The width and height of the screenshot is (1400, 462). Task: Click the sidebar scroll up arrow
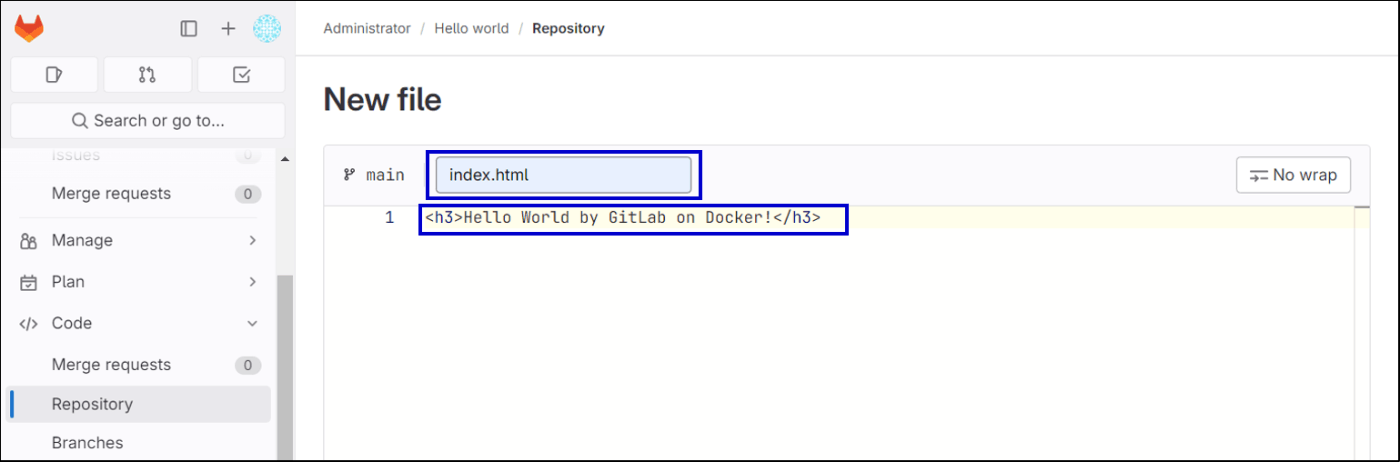pyautogui.click(x=284, y=160)
